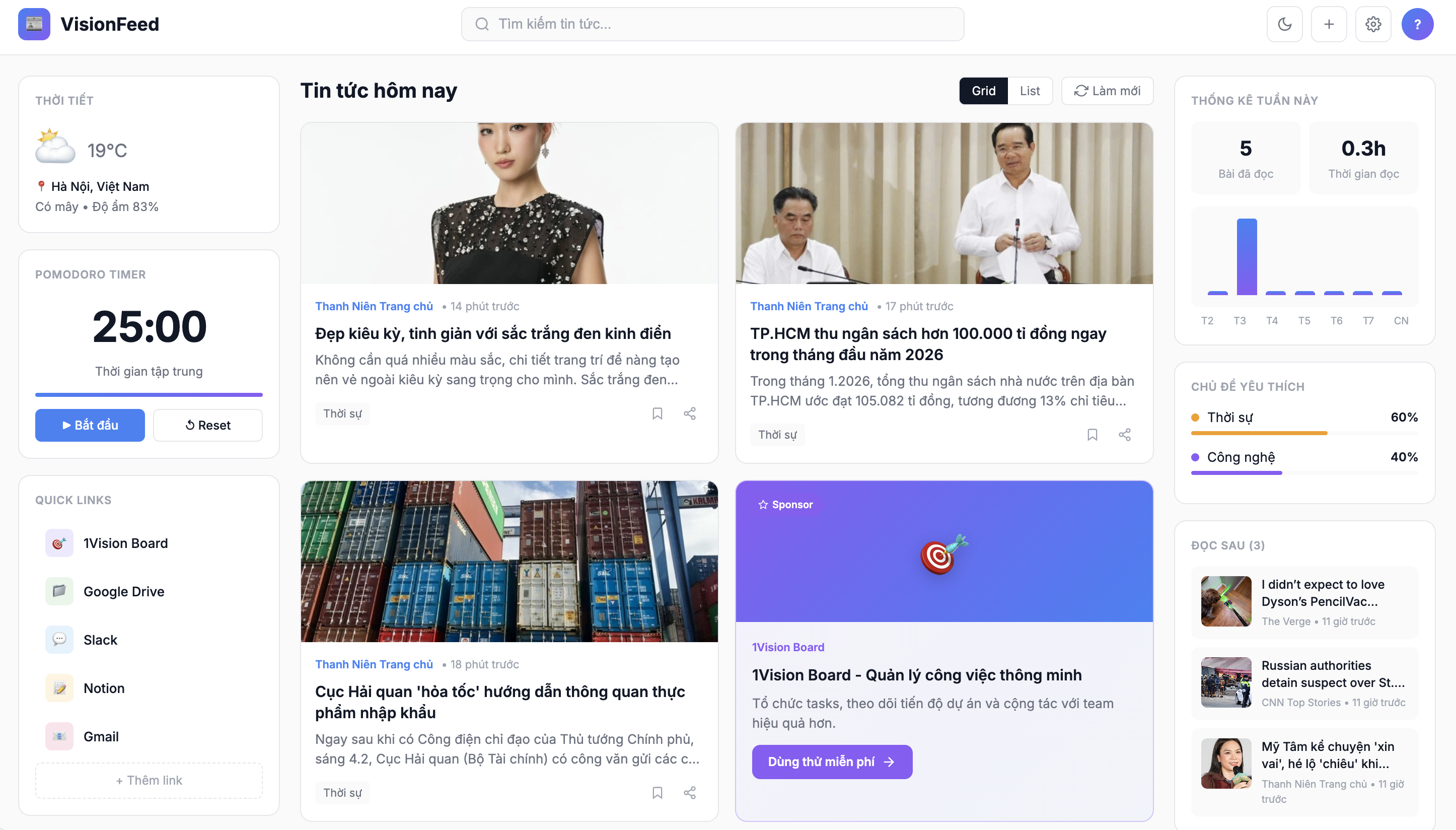Click Thêm link to add quick link

pyautogui.click(x=150, y=781)
